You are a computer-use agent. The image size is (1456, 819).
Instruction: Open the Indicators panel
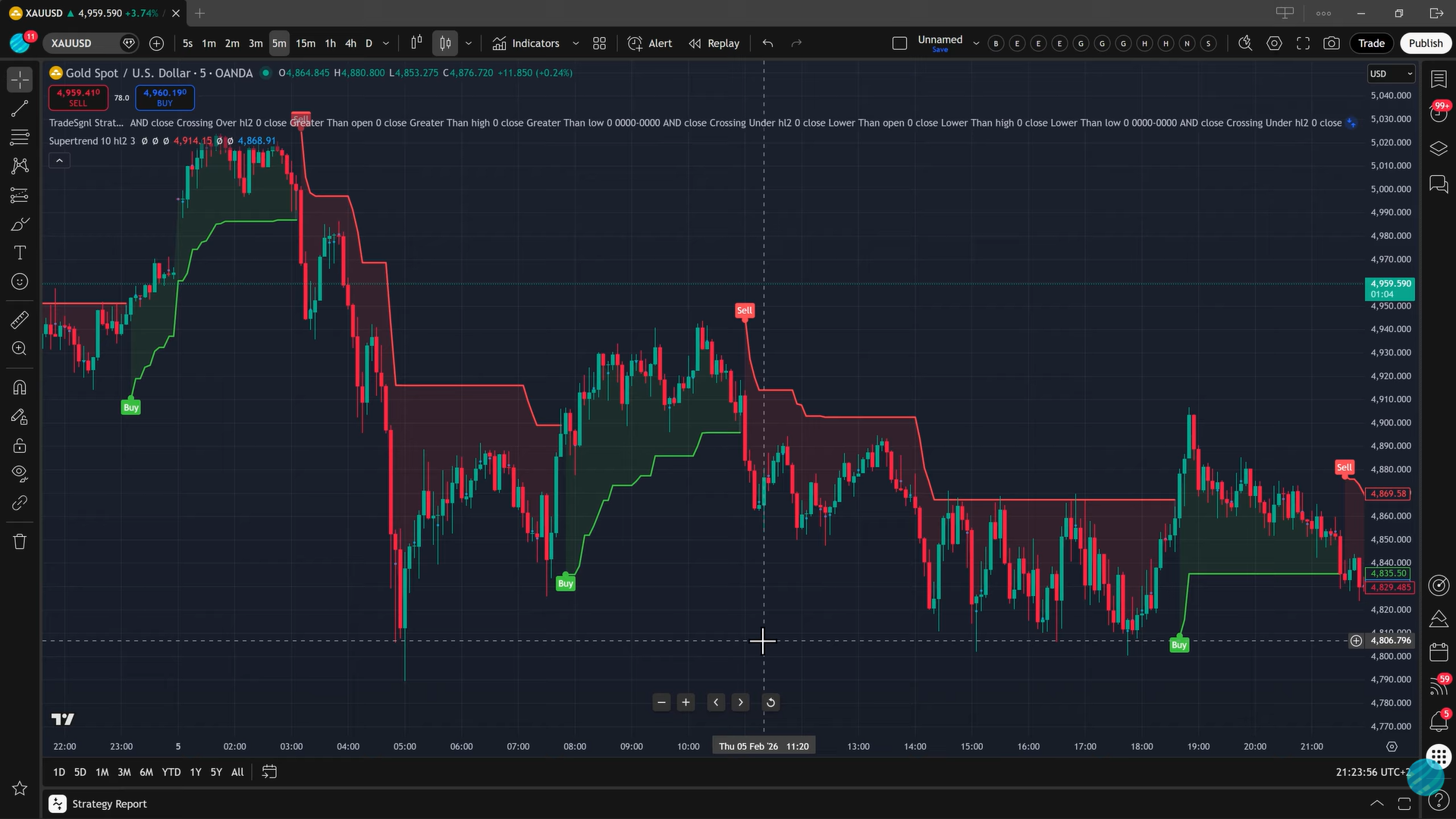535,43
